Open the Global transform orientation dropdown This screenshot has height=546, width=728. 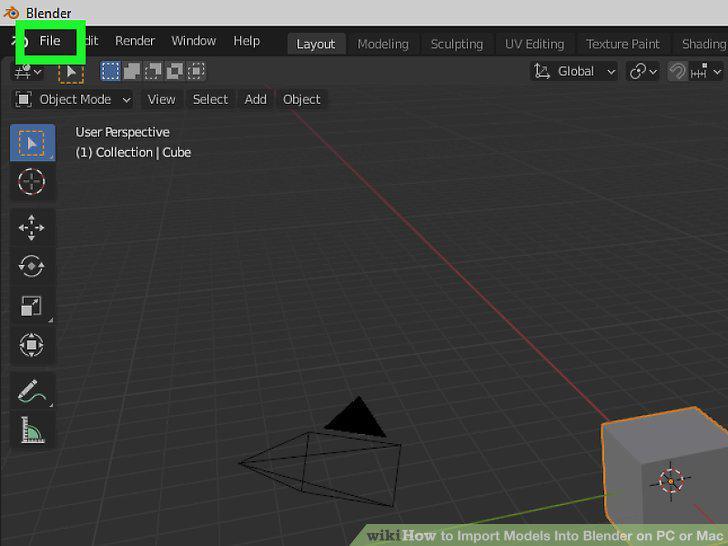click(x=574, y=72)
